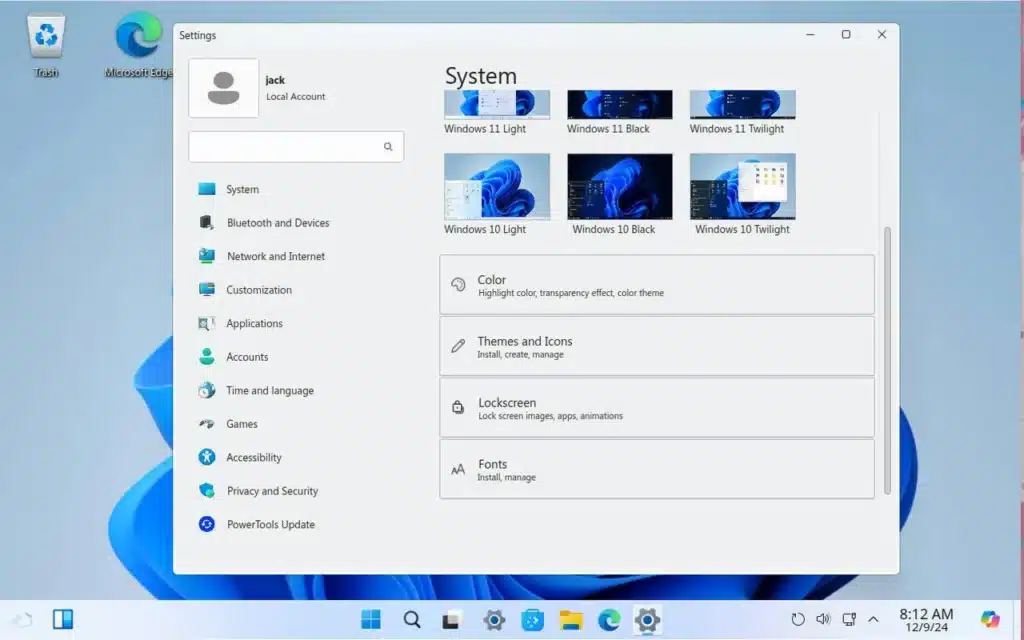Viewport: 1024px width, 640px height.
Task: Open Accessibility icon in sidebar
Action: click(x=206, y=457)
